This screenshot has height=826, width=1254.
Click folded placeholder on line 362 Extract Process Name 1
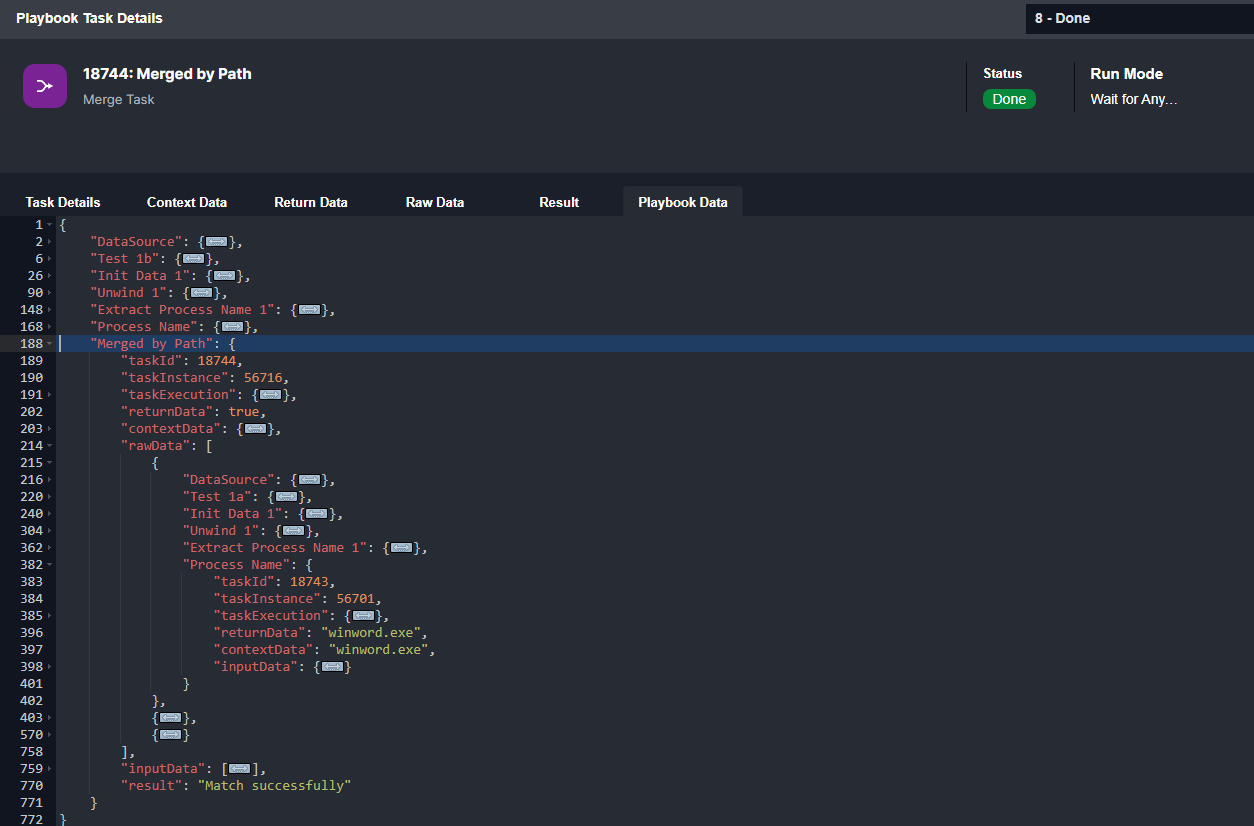[402, 548]
